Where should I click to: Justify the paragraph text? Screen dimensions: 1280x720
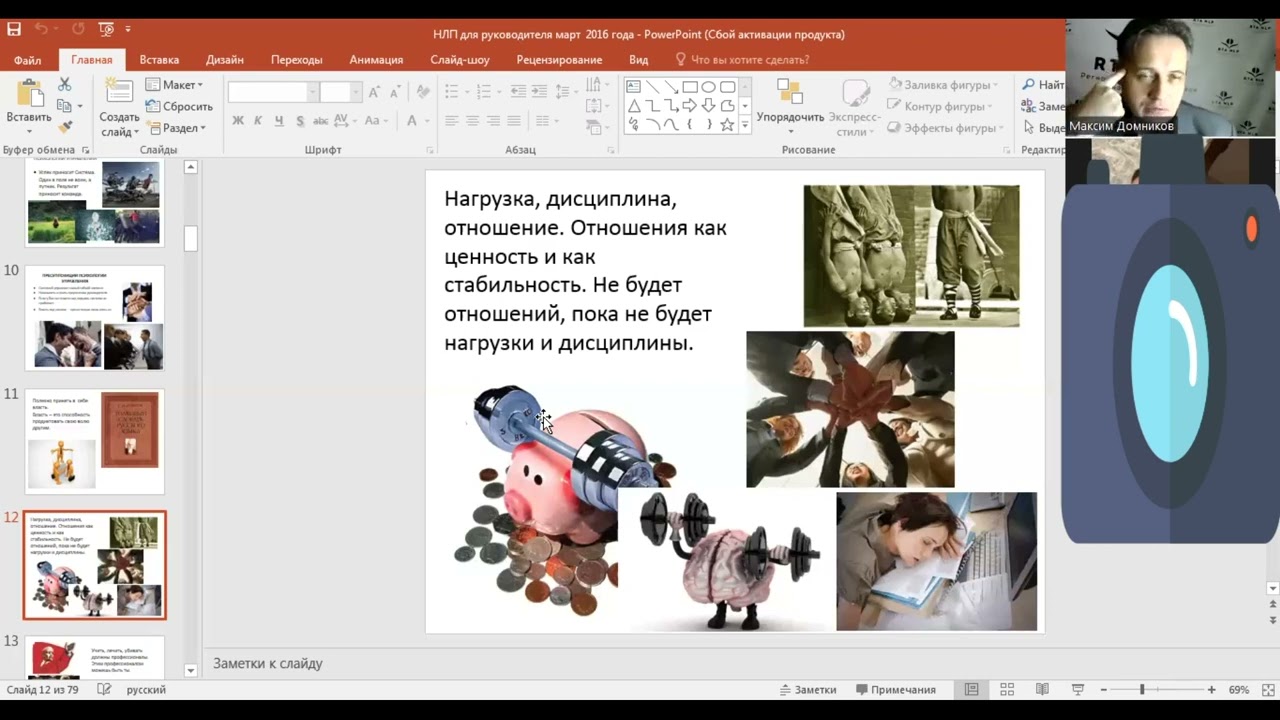click(512, 121)
